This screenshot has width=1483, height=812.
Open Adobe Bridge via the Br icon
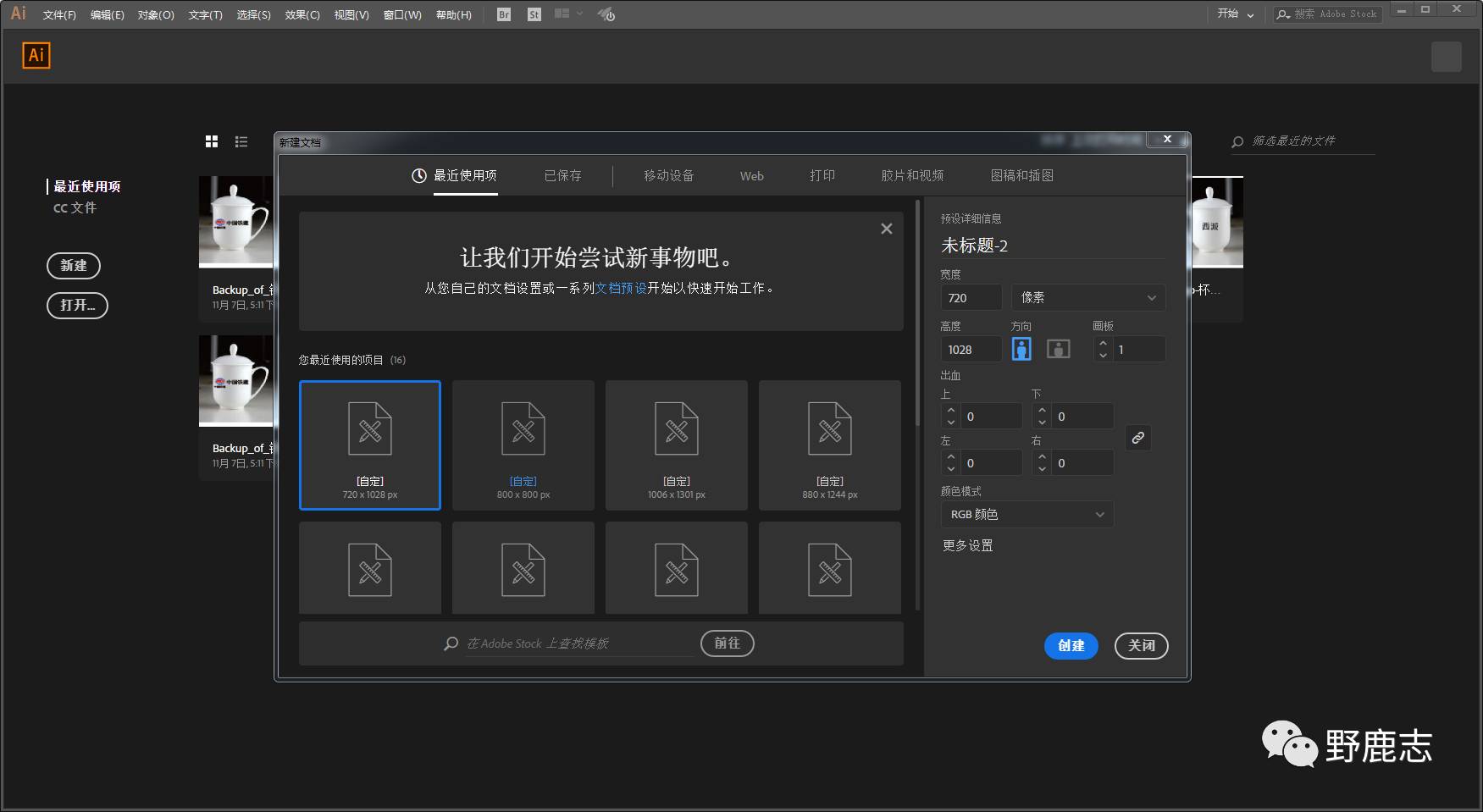click(504, 14)
